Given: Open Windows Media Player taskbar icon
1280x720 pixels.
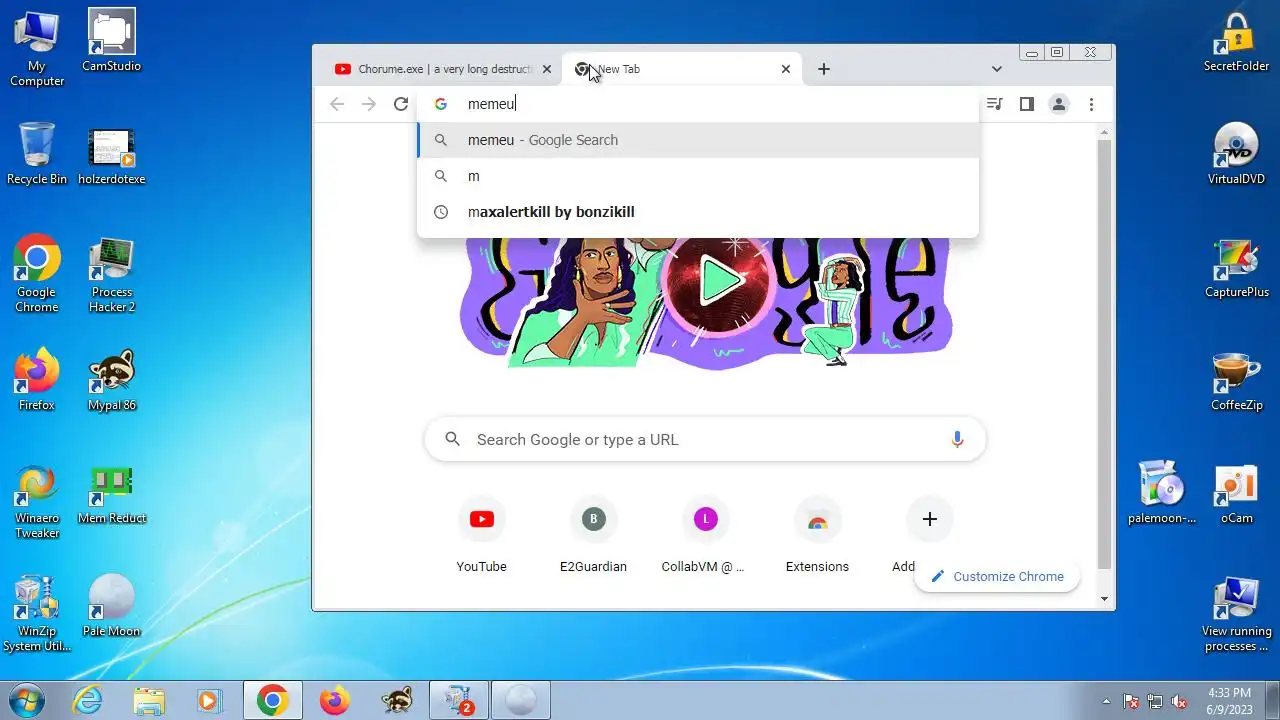Looking at the screenshot, I should tap(210, 701).
